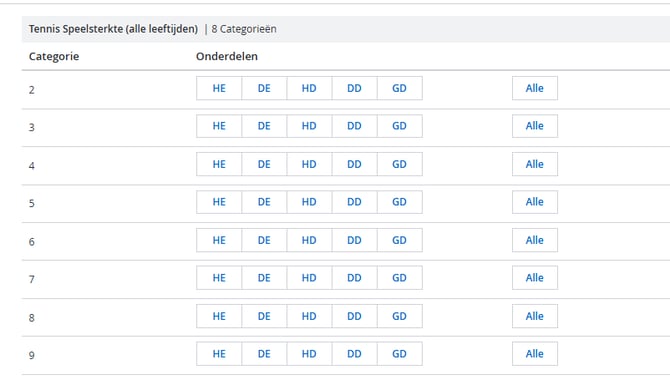Select HE for category 8
670x380 pixels.
219,316
